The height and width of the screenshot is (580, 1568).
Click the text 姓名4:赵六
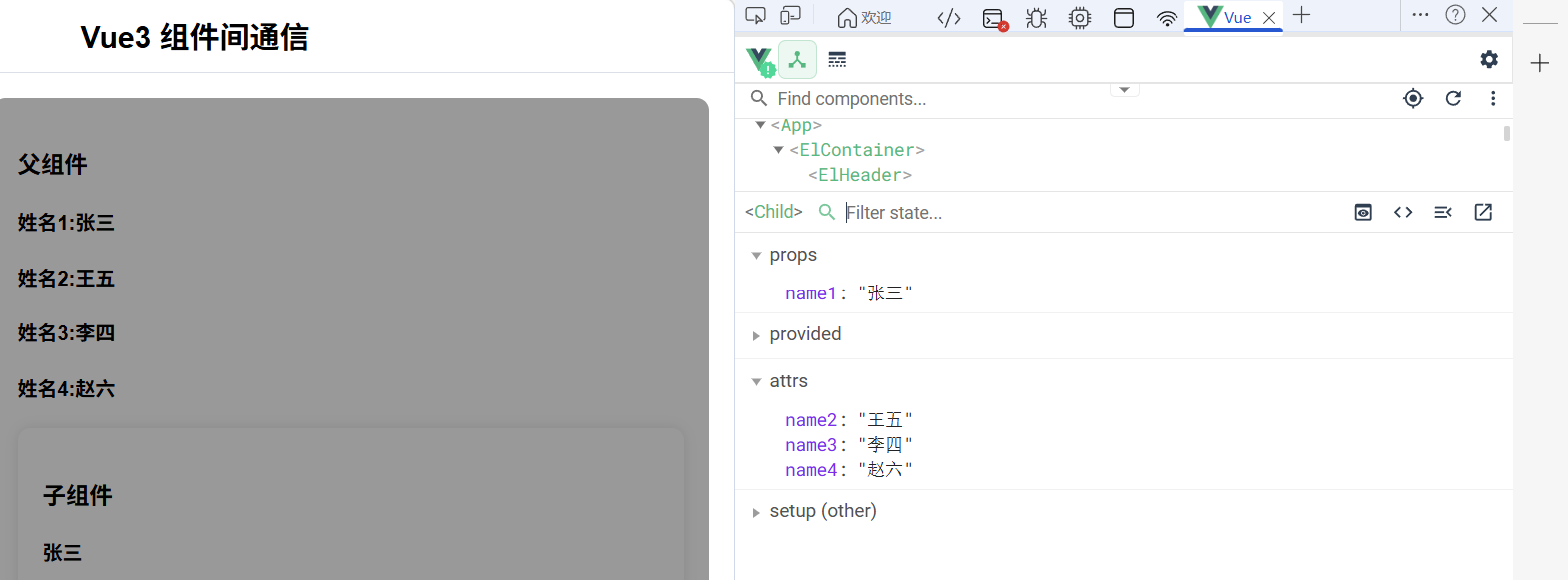[x=66, y=389]
